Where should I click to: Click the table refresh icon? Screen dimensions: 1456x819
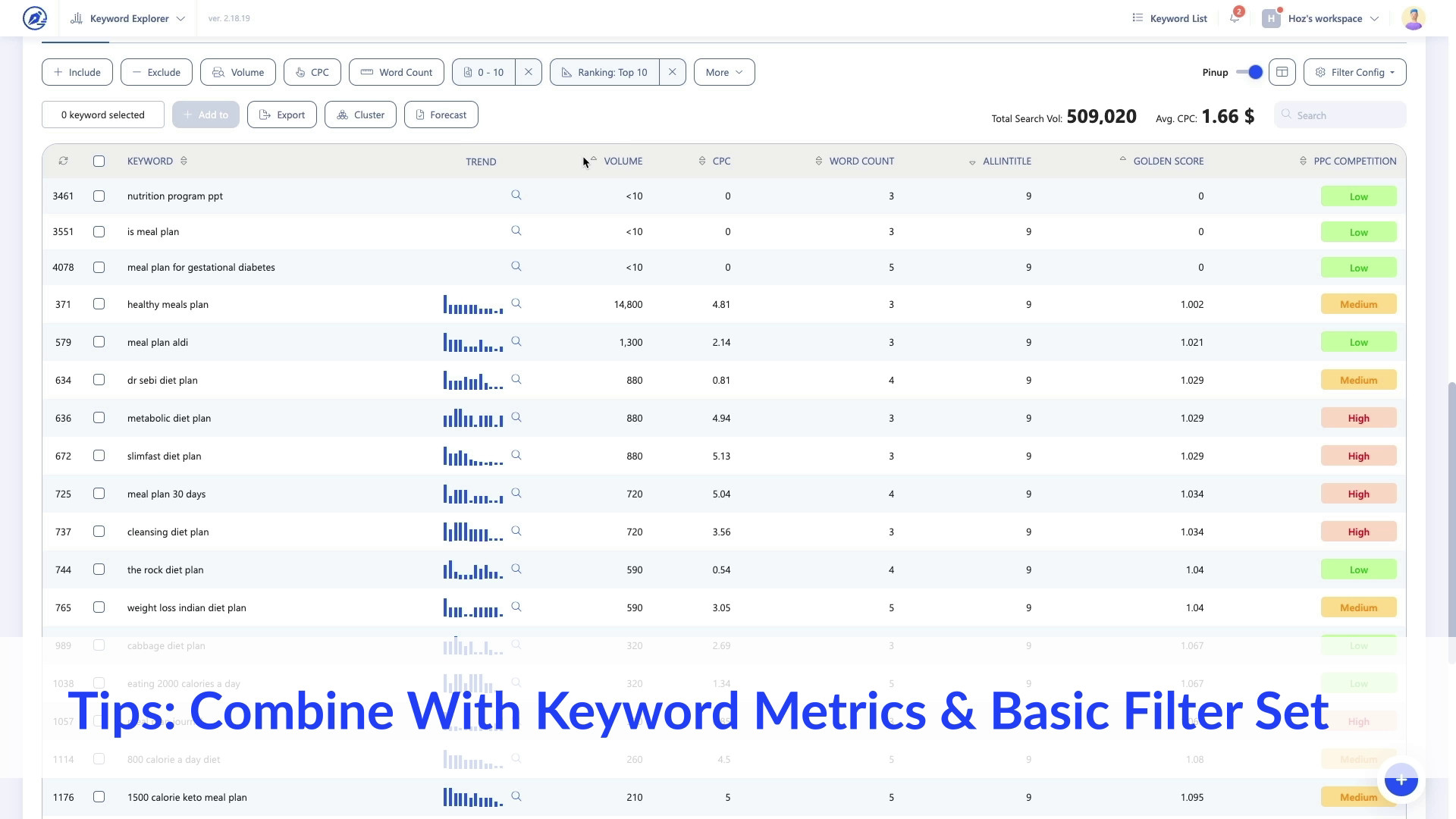pos(63,161)
